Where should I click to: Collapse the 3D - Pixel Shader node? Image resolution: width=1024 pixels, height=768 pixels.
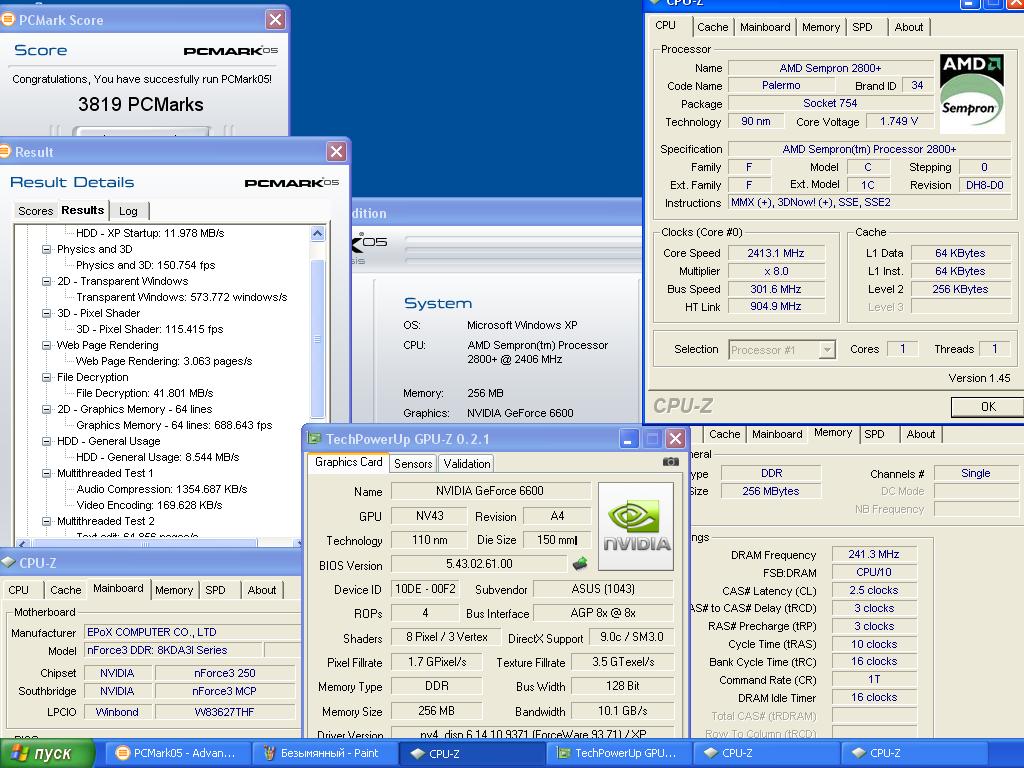(x=46, y=313)
